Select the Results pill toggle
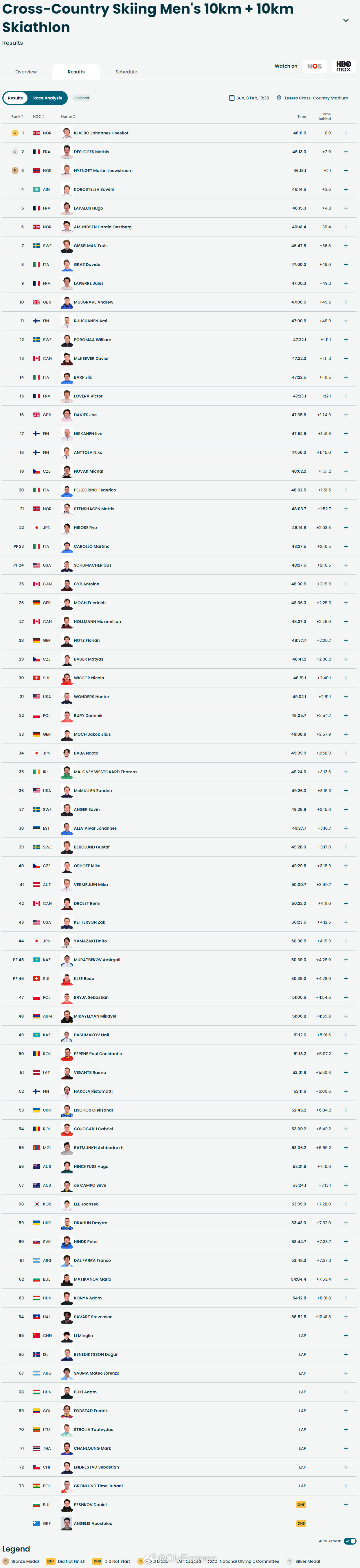 click(x=15, y=98)
